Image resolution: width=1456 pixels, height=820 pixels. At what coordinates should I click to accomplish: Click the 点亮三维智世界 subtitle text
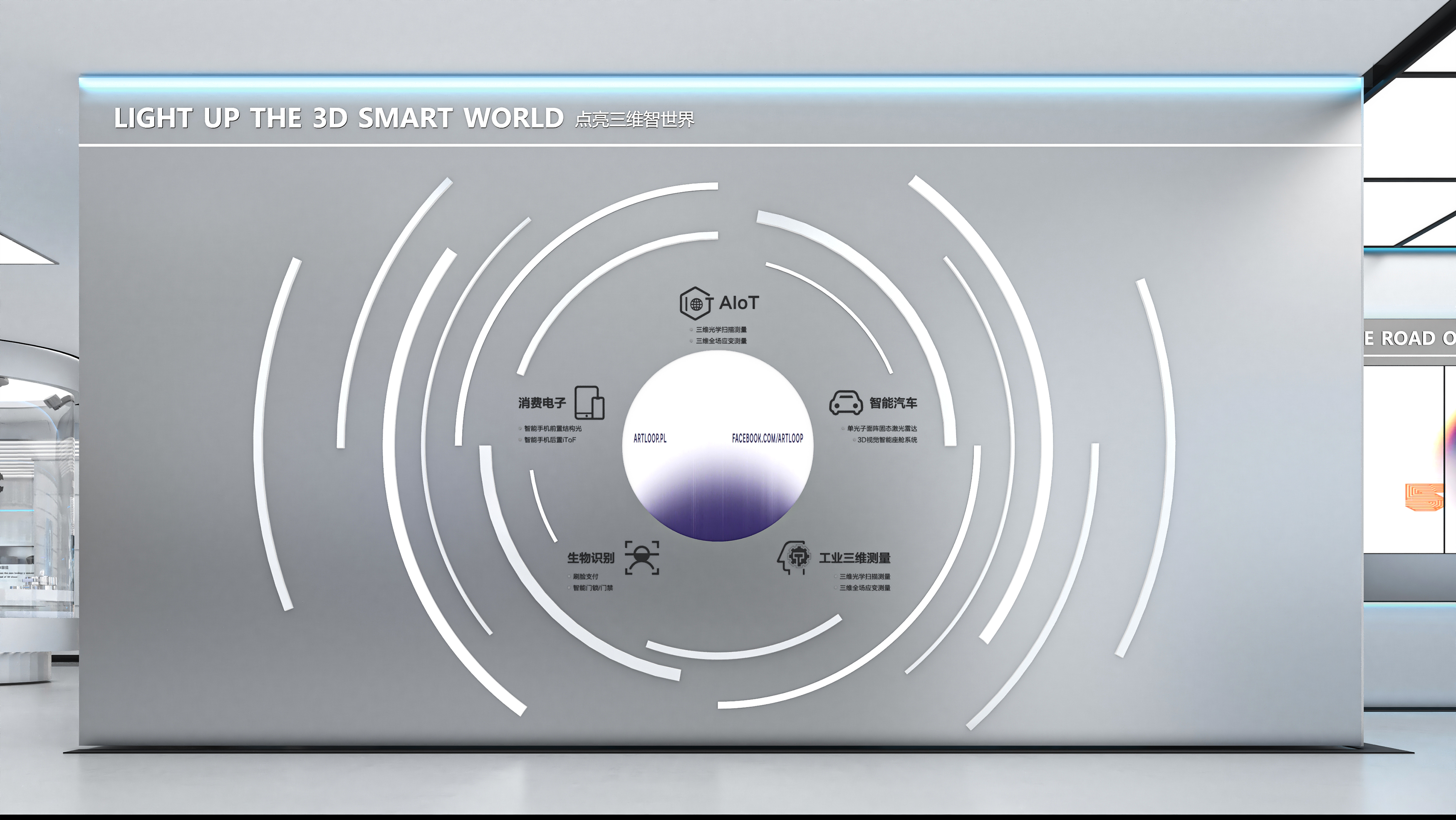(x=634, y=120)
